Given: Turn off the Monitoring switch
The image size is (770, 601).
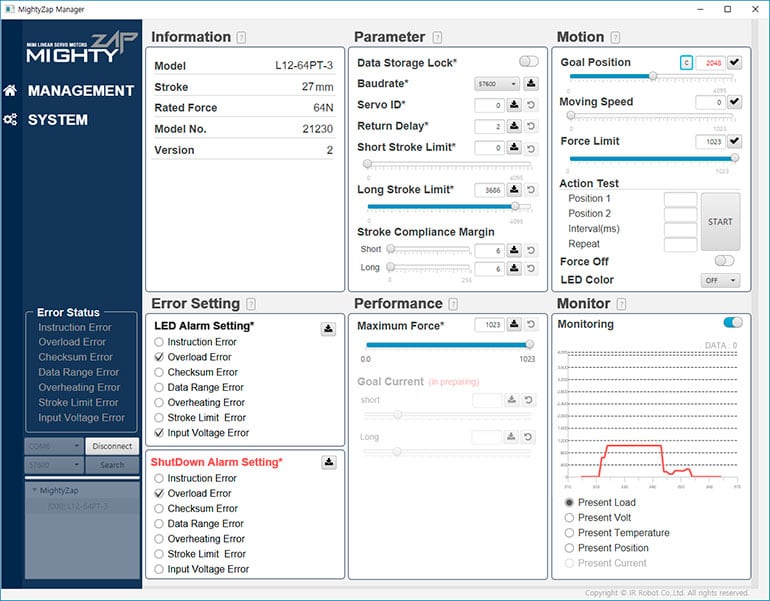Looking at the screenshot, I should pyautogui.click(x=733, y=323).
